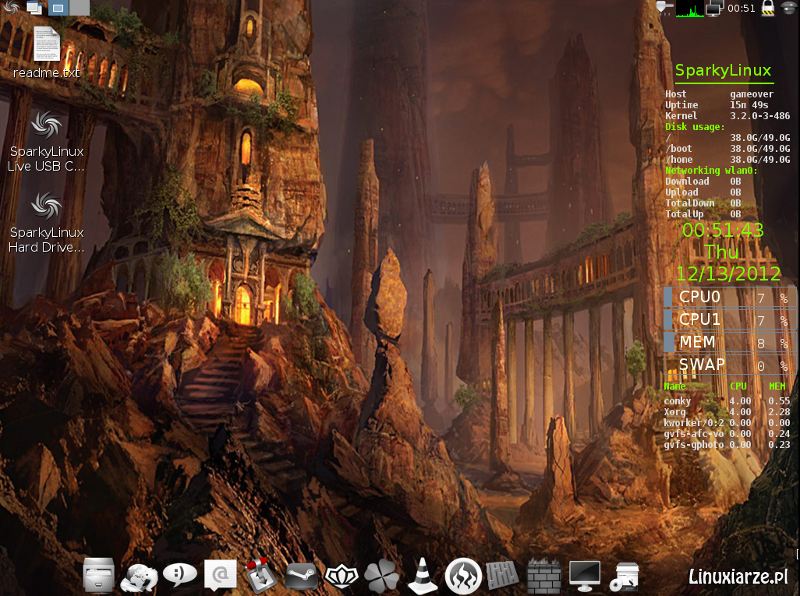Launch the disc-burning flame dock icon
Screen dimensions: 800x596
coord(465,575)
